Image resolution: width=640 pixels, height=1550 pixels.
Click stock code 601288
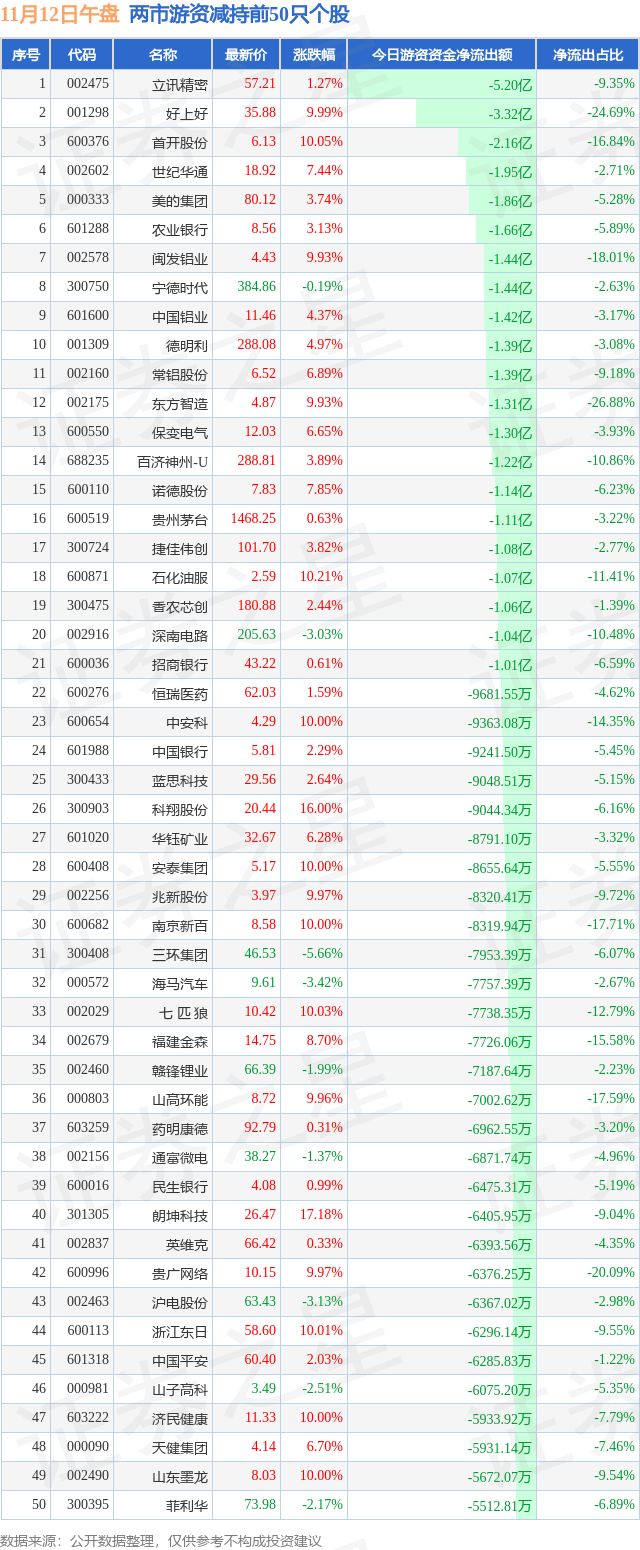88,229
